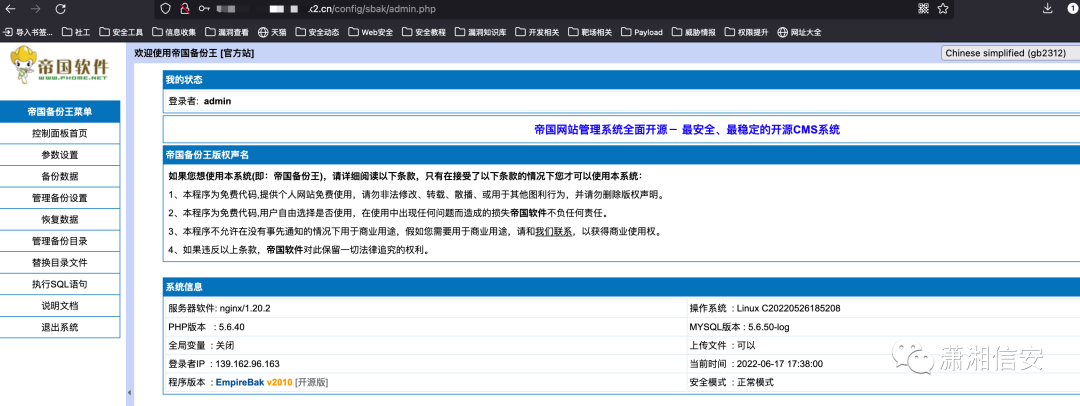The height and width of the screenshot is (406, 1080).
Task: Open 管理备份设置 in the sidebar
Action: [60, 198]
